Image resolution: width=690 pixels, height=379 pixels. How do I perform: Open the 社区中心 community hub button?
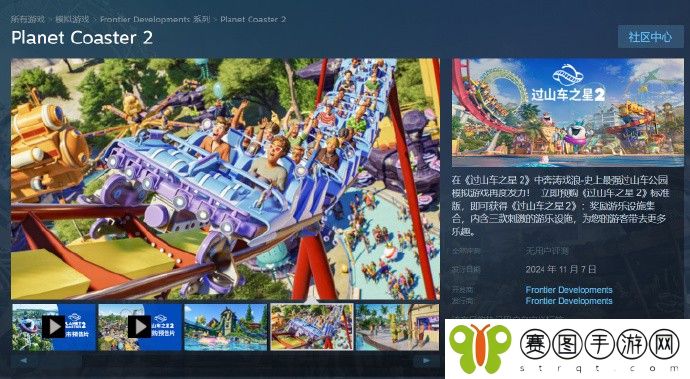click(x=650, y=37)
